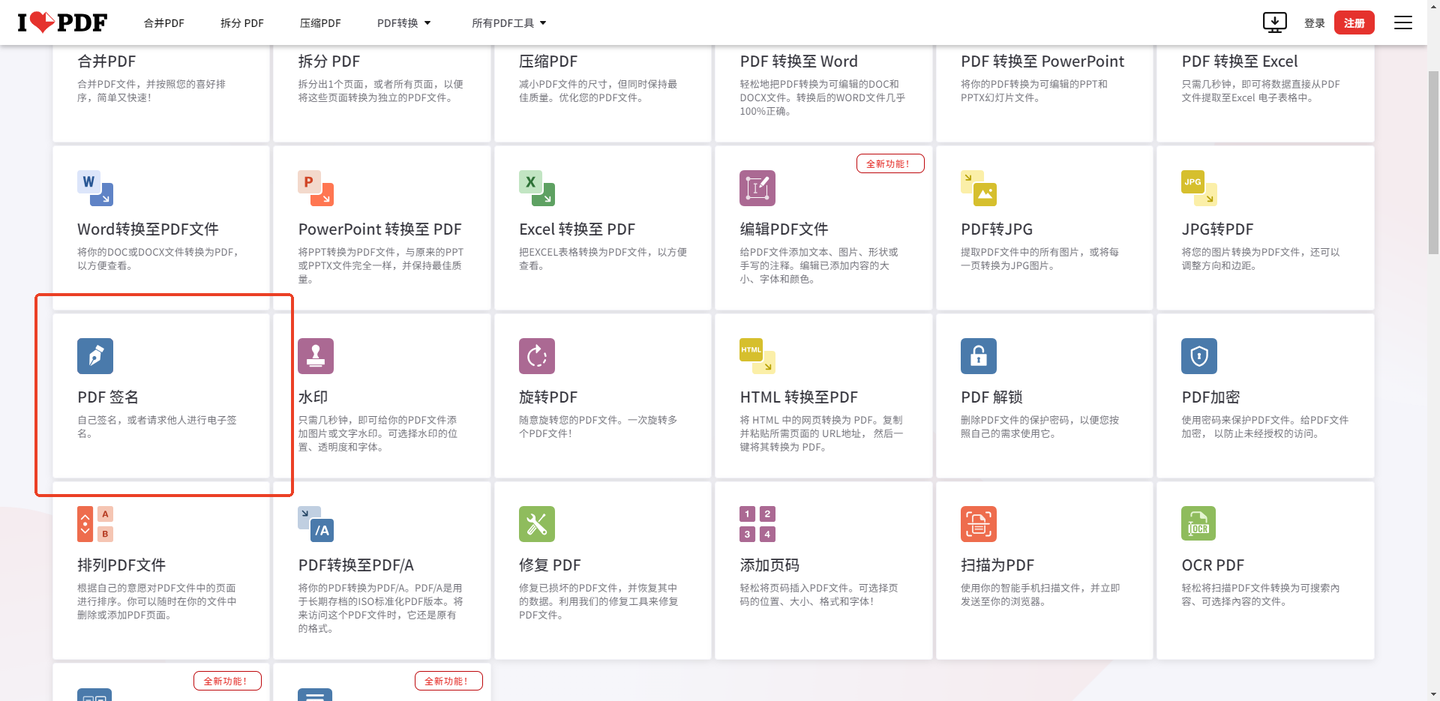Viewport: 1440px width, 701px height.
Task: Click the OCR PDF title text
Action: (x=1213, y=565)
